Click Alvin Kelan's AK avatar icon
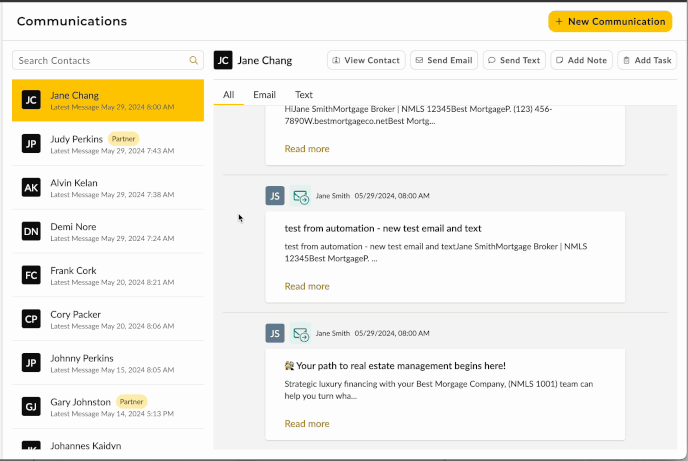The width and height of the screenshot is (688, 461). [x=31, y=188]
